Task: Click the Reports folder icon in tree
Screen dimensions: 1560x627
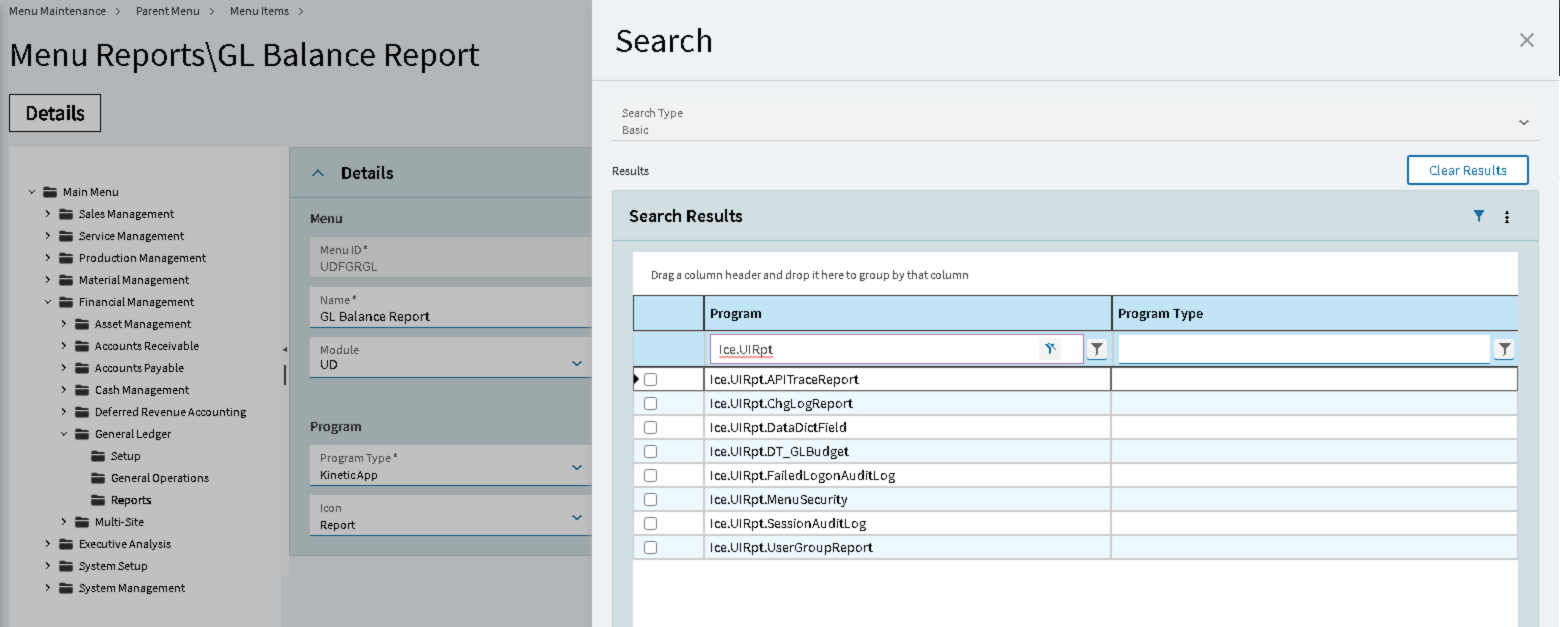Action: pyautogui.click(x=98, y=500)
